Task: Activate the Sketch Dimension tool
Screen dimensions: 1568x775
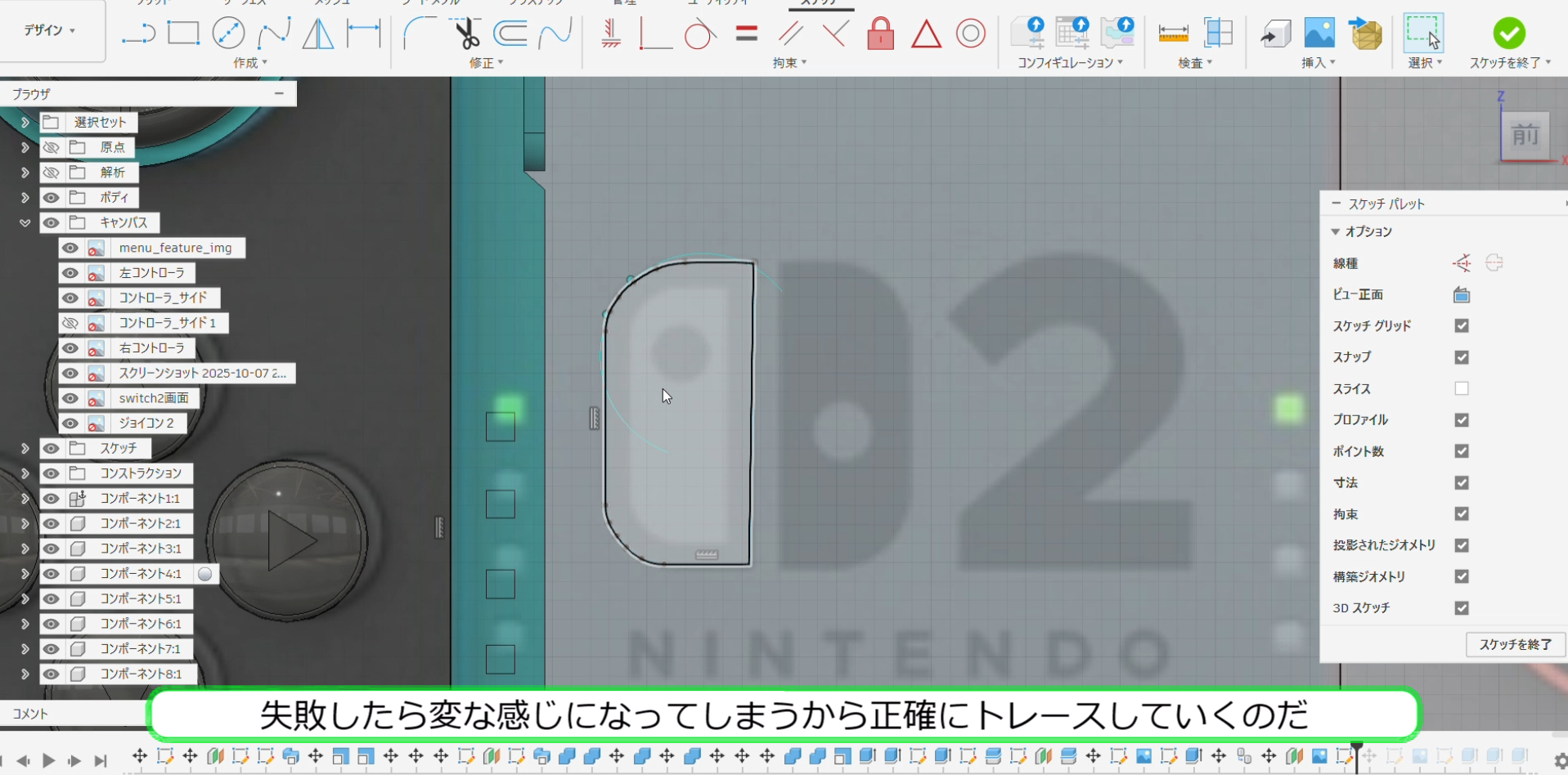Action: (364, 34)
